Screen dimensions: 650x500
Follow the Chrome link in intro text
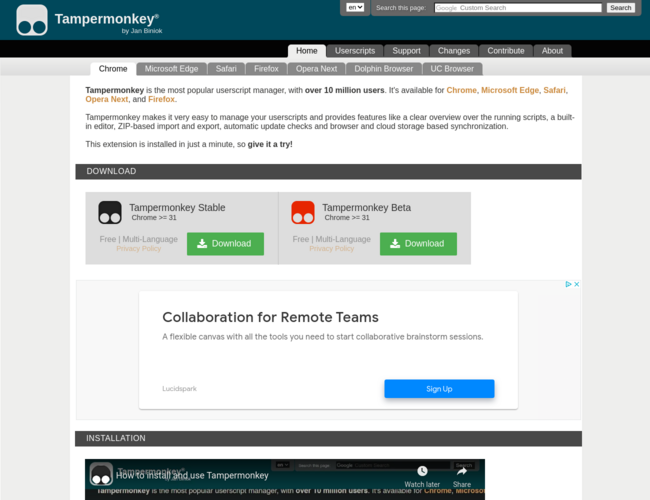pyautogui.click(x=461, y=90)
